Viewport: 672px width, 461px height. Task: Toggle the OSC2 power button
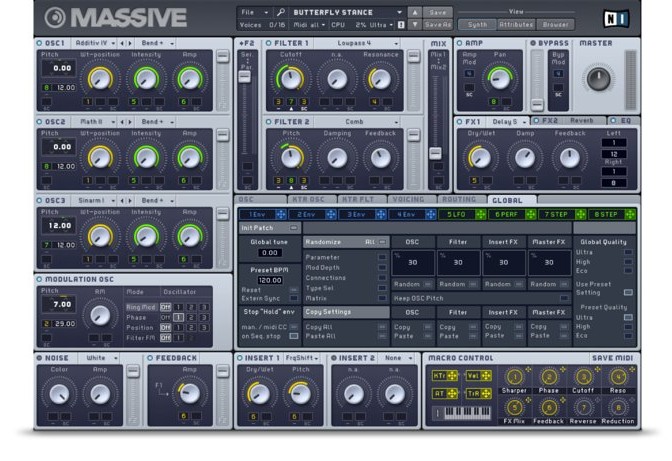[39, 122]
